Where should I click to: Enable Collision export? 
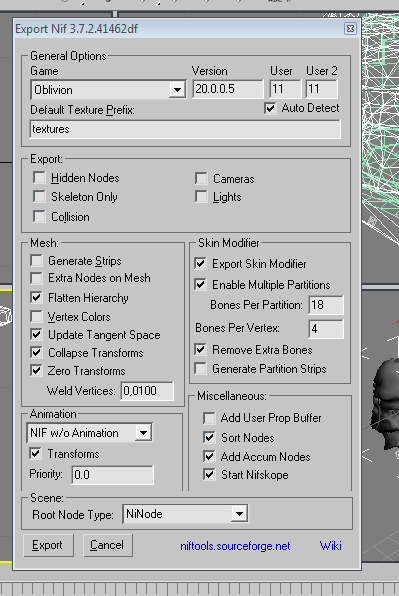tap(39, 216)
